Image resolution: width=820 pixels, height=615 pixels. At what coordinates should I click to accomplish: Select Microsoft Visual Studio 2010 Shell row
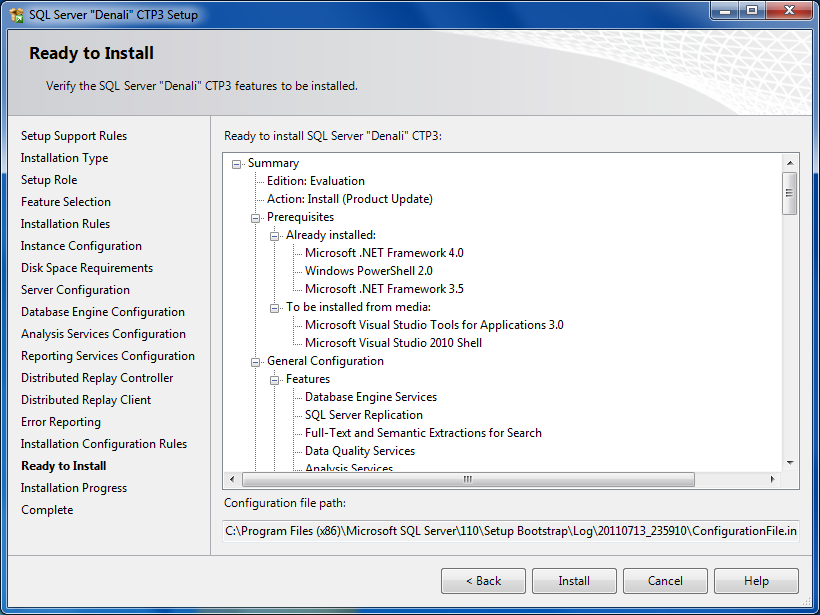pyautogui.click(x=393, y=343)
